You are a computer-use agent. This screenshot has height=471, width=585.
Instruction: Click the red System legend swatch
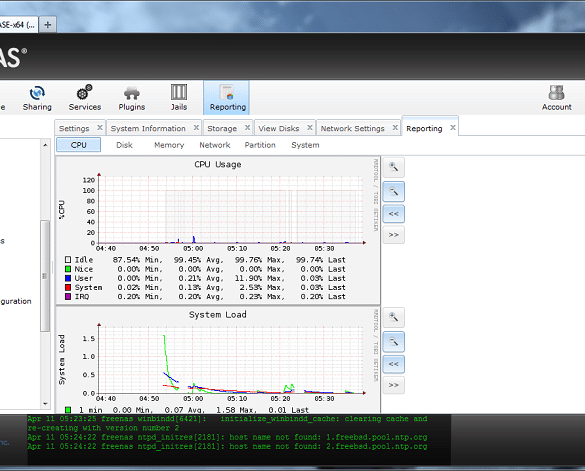point(68,287)
